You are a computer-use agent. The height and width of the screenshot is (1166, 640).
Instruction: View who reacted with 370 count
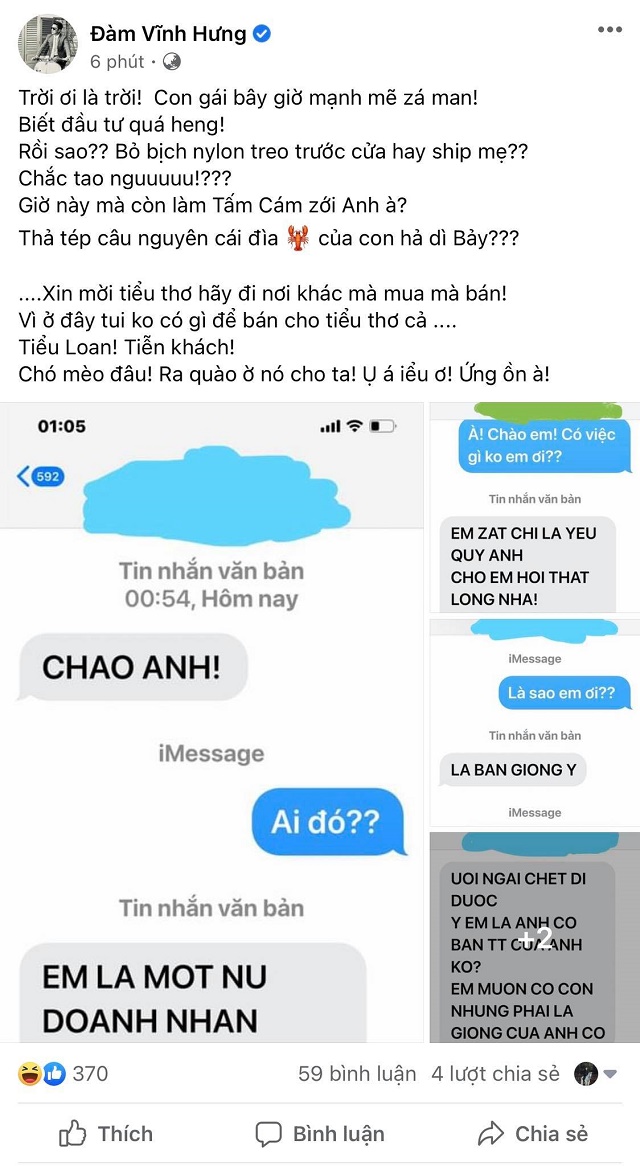pos(90,1073)
